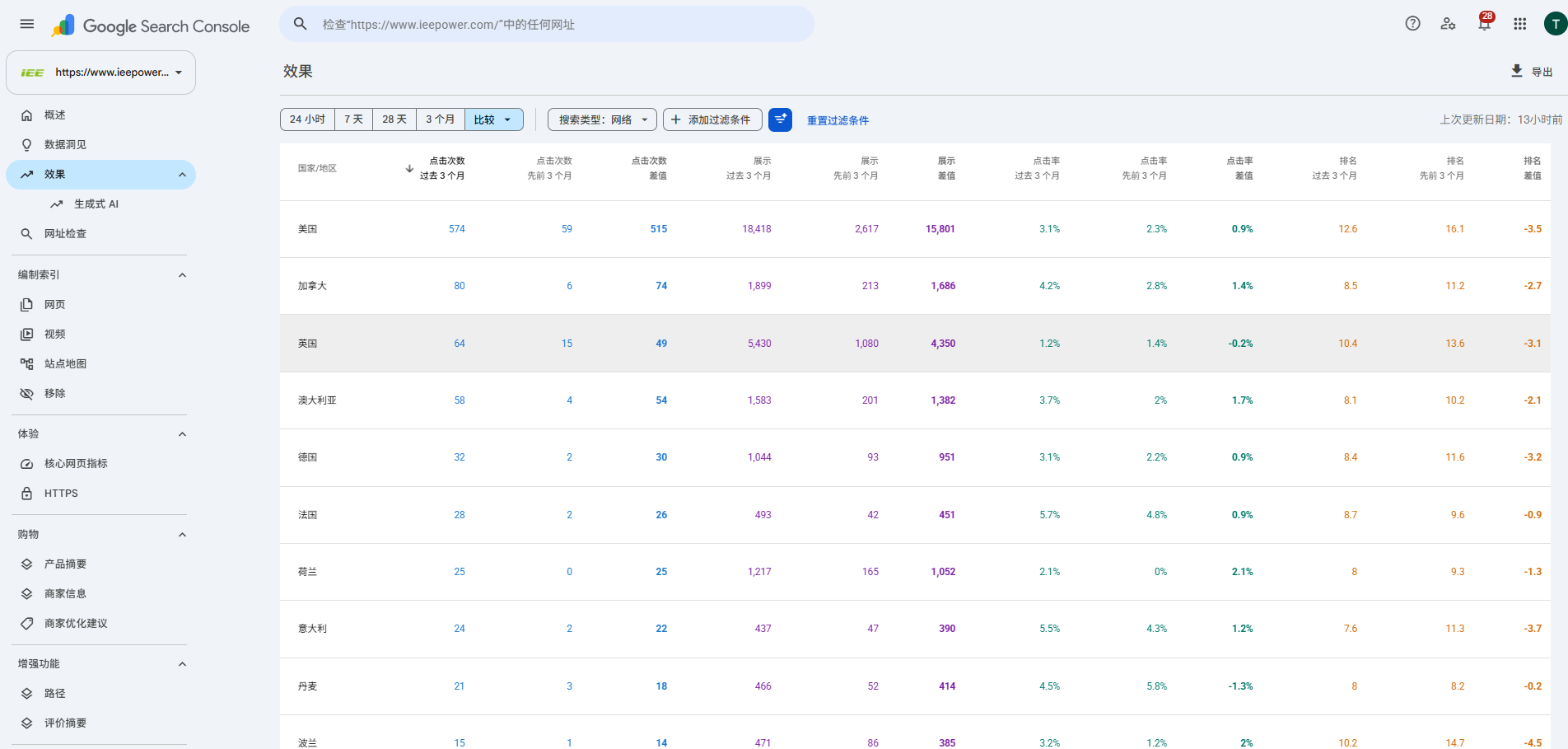This screenshot has width=1568, height=749.
Task: Click the sort arrow on 点击次数 column
Action: (x=409, y=168)
